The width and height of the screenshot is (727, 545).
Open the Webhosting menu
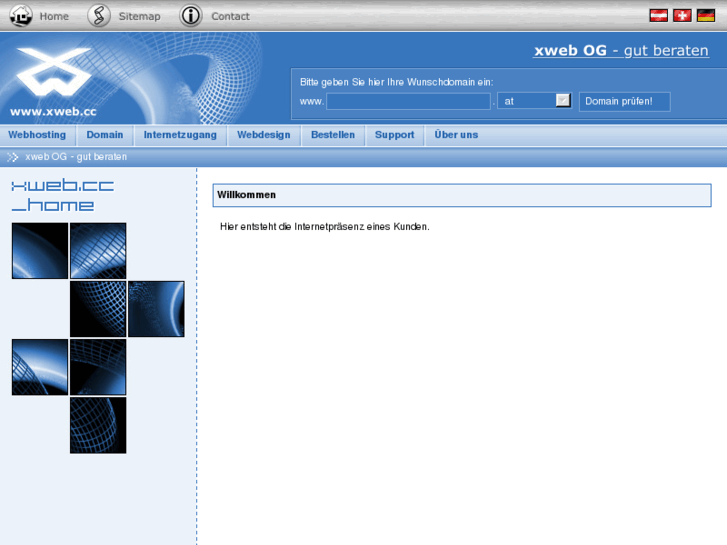pos(37,135)
